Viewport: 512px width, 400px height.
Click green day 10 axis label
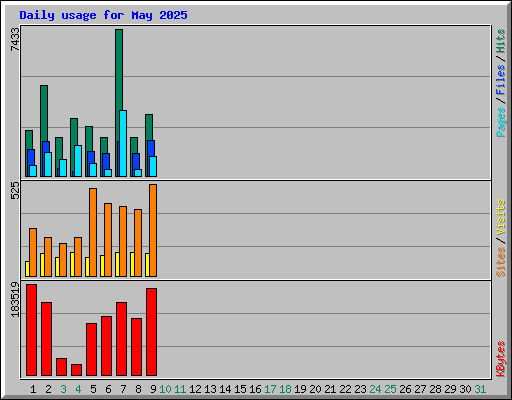165,389
